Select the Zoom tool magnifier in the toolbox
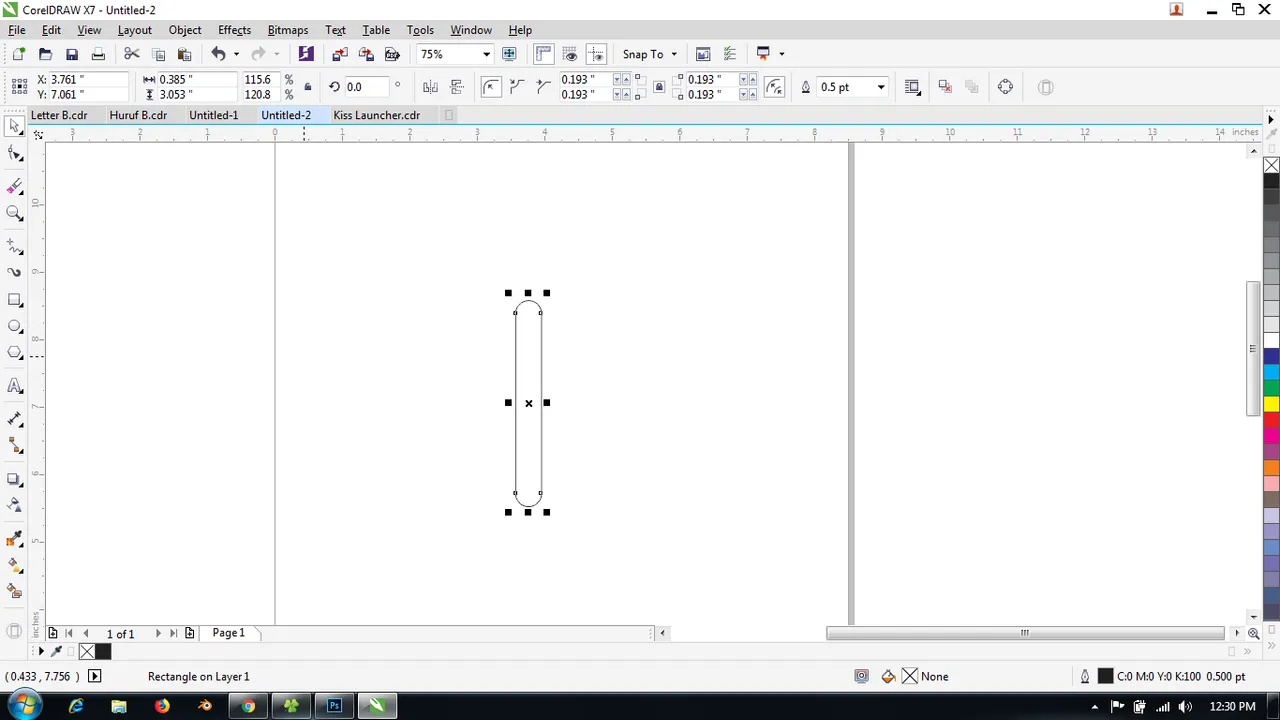Viewport: 1280px width, 720px height. click(15, 213)
